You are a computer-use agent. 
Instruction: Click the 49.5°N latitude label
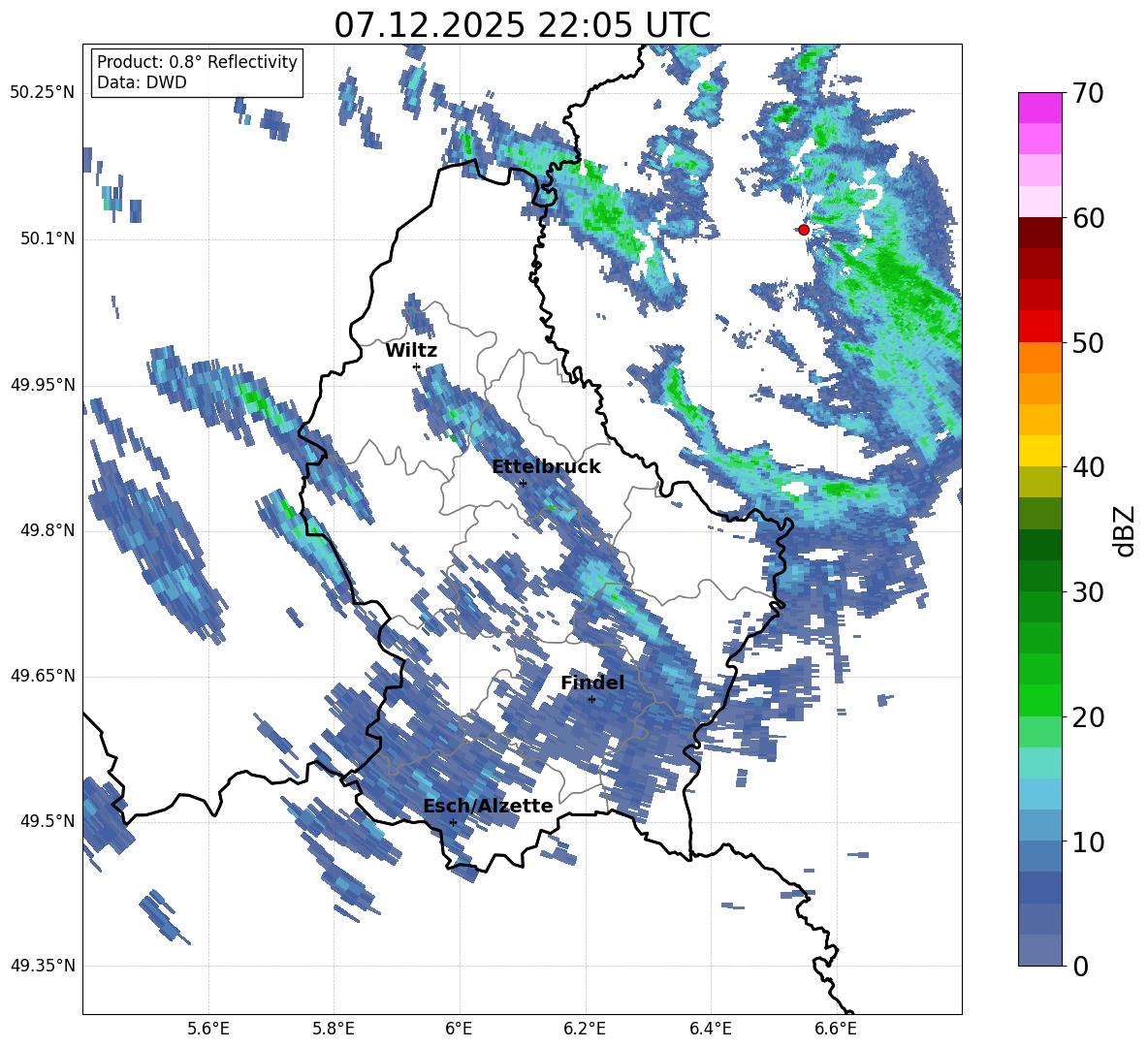(x=48, y=821)
